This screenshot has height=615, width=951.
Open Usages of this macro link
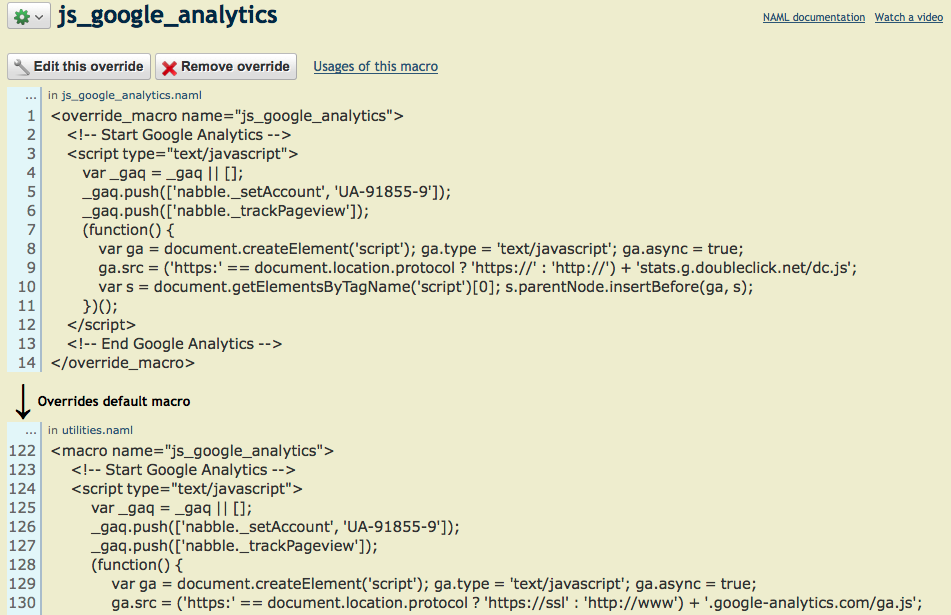click(375, 67)
